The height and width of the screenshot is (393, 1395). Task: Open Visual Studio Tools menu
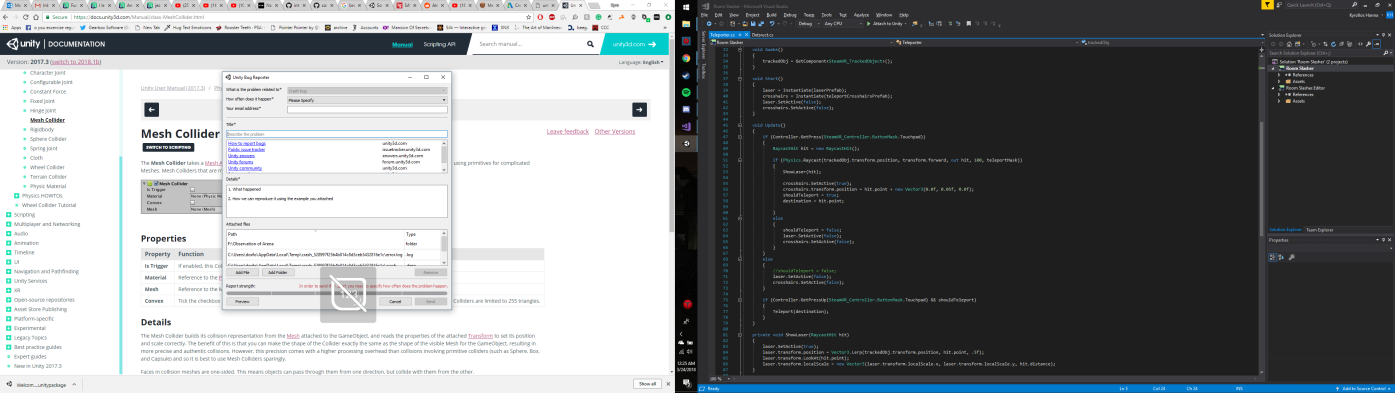tap(827, 15)
